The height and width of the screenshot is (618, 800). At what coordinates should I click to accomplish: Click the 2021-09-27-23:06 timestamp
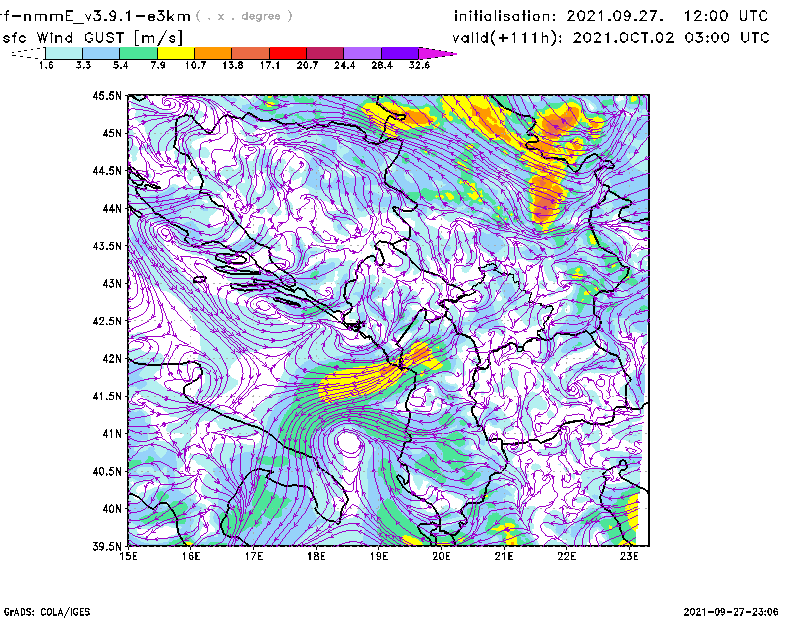pos(731,612)
